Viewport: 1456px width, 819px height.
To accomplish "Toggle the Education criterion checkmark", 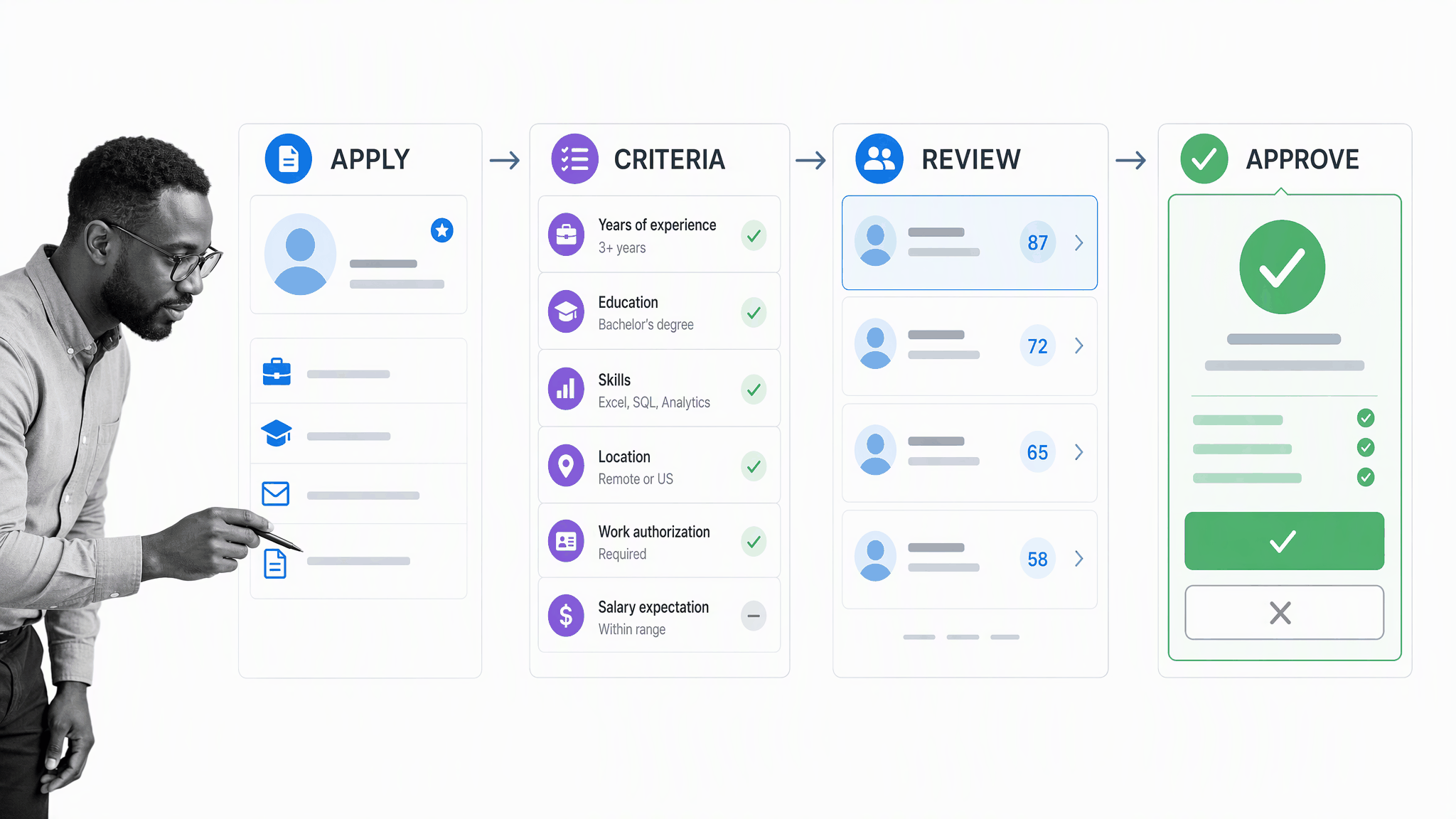I will [x=754, y=312].
